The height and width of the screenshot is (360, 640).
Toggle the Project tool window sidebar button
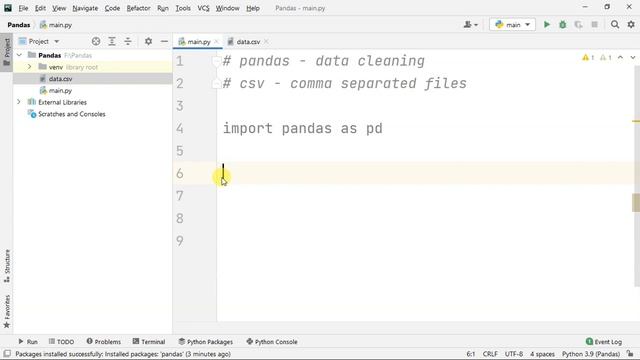point(7,52)
